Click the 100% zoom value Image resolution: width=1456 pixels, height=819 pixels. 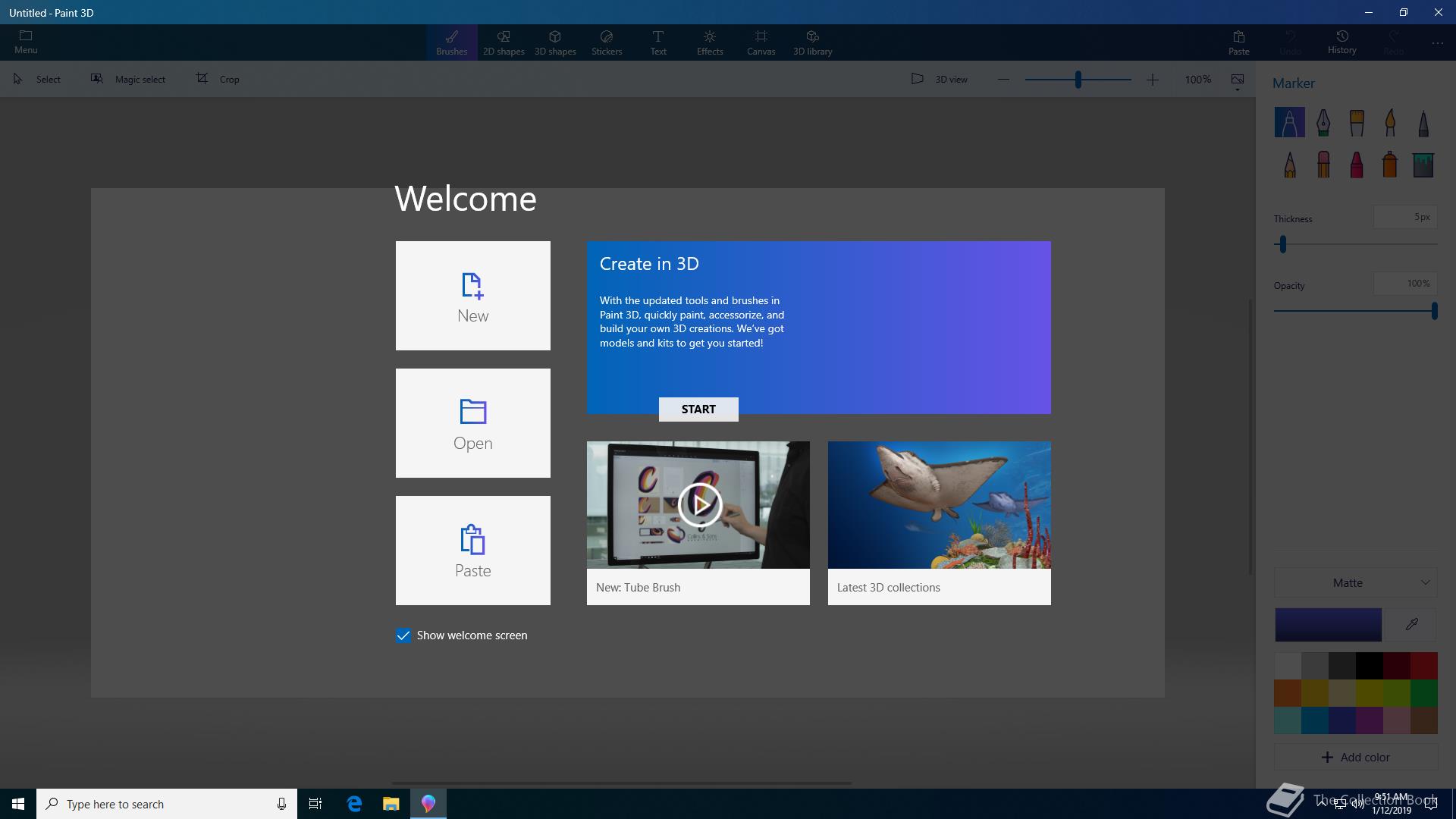pyautogui.click(x=1198, y=79)
